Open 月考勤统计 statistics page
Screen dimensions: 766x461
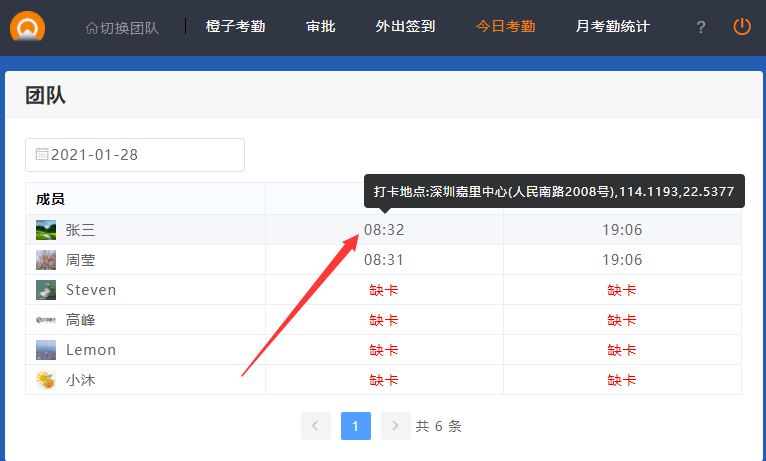(612, 27)
